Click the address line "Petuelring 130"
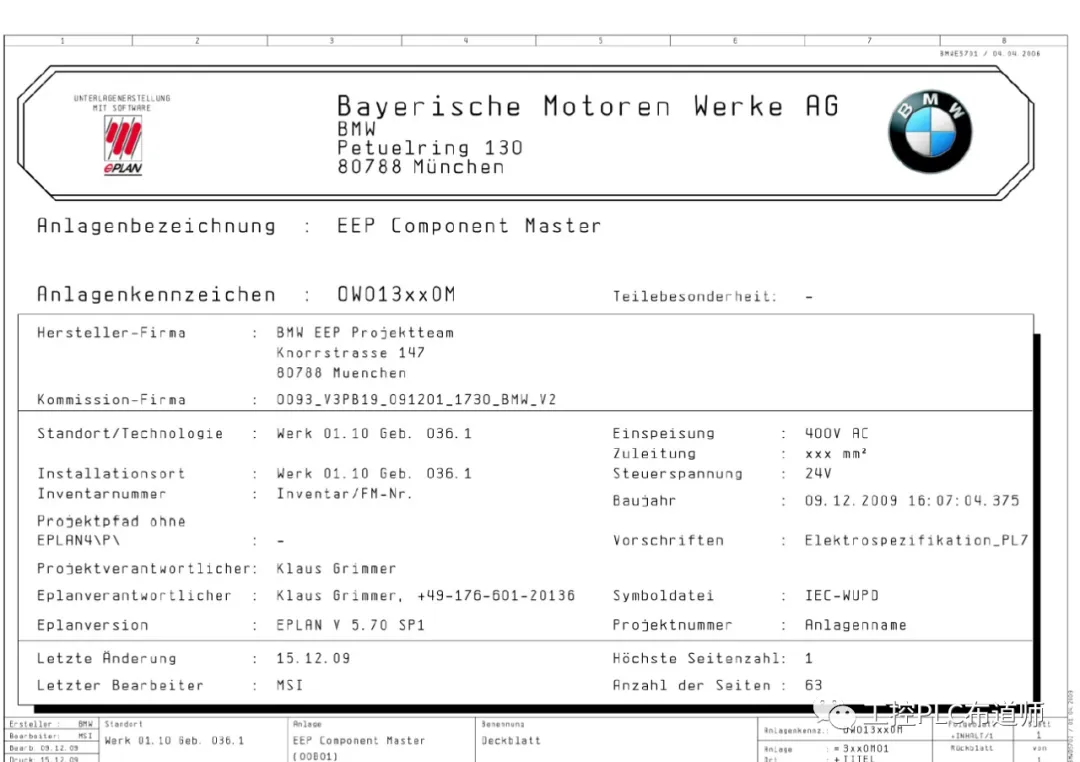The image size is (1080, 762). 430,147
